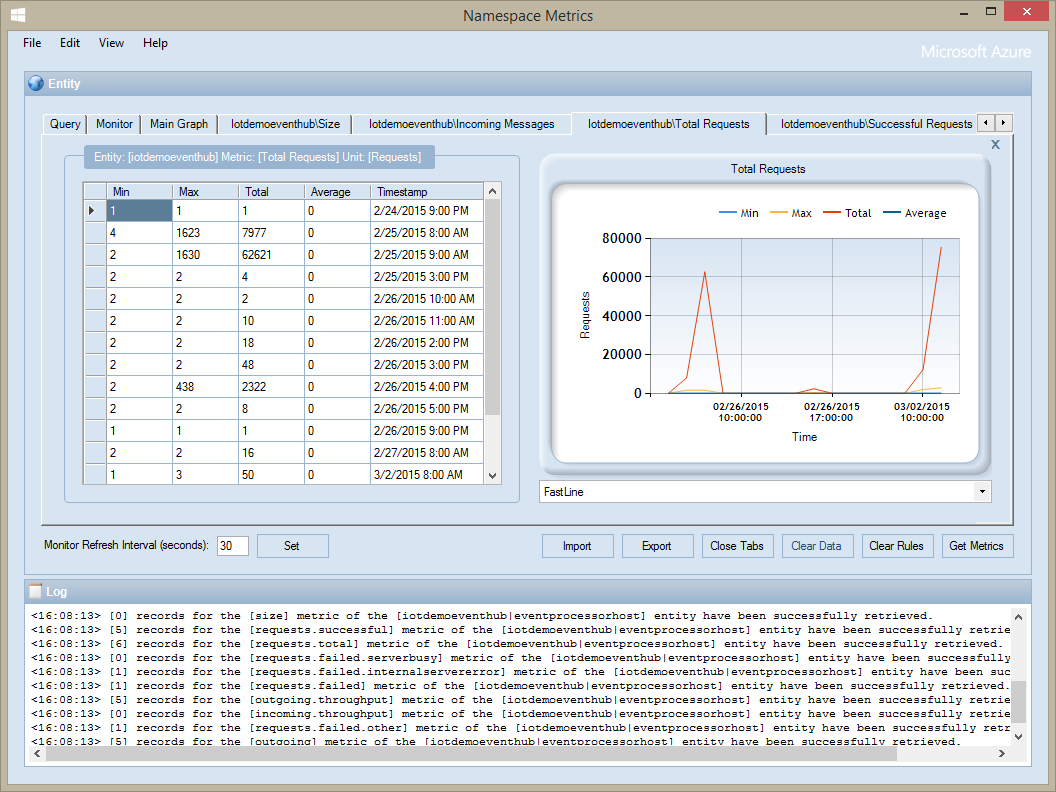1056x792 pixels.
Task: Open the iotdemoeventhub\Incoming Messages tab
Action: pyautogui.click(x=461, y=124)
